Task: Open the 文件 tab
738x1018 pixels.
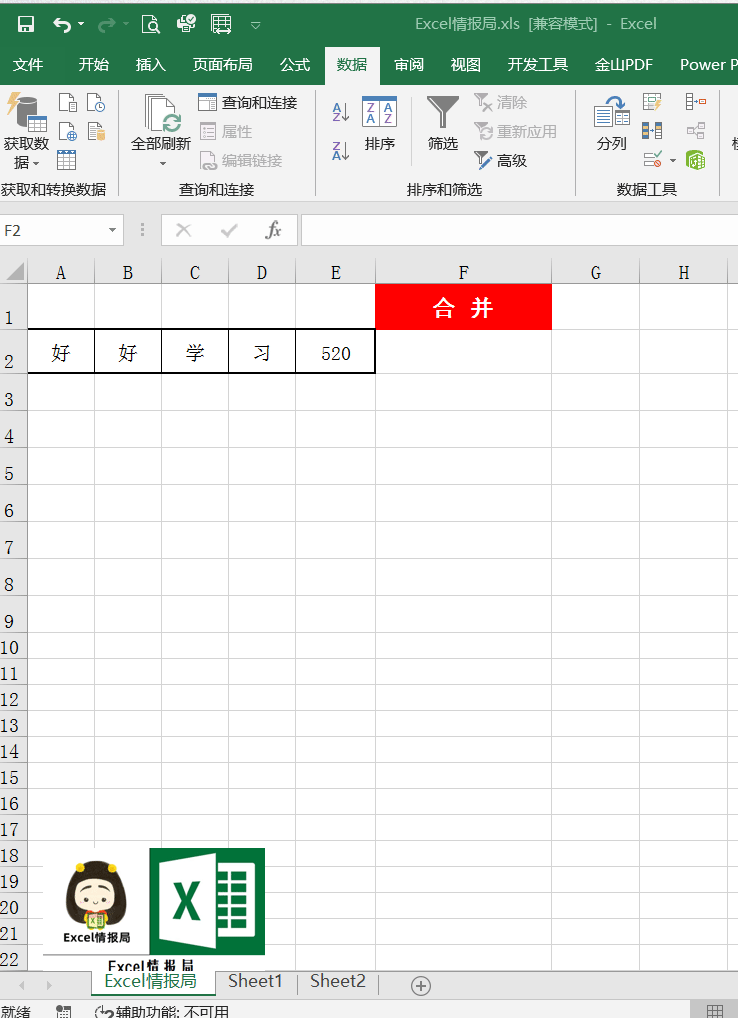Action: 28,65
